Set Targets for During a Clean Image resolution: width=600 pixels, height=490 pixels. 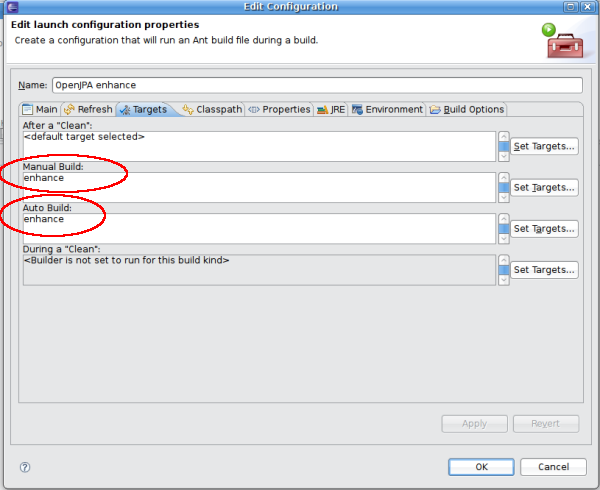tap(544, 270)
